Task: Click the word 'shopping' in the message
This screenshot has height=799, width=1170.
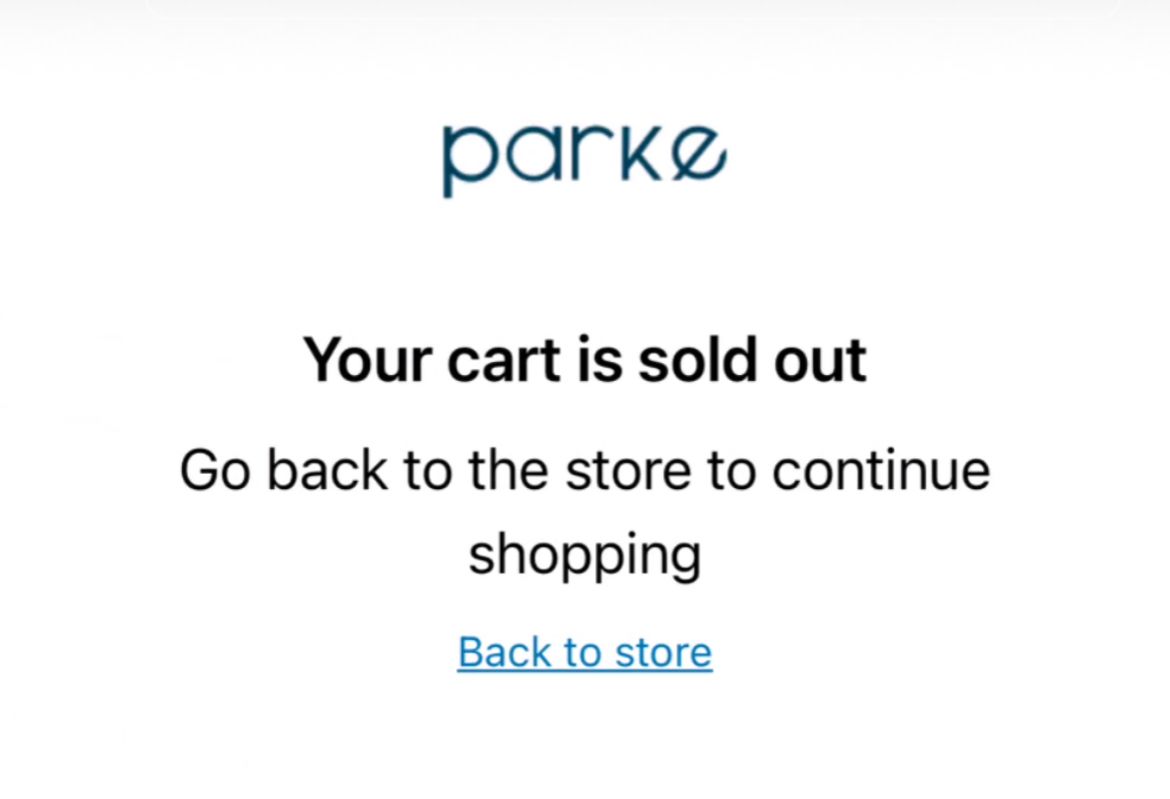Action: [x=585, y=554]
